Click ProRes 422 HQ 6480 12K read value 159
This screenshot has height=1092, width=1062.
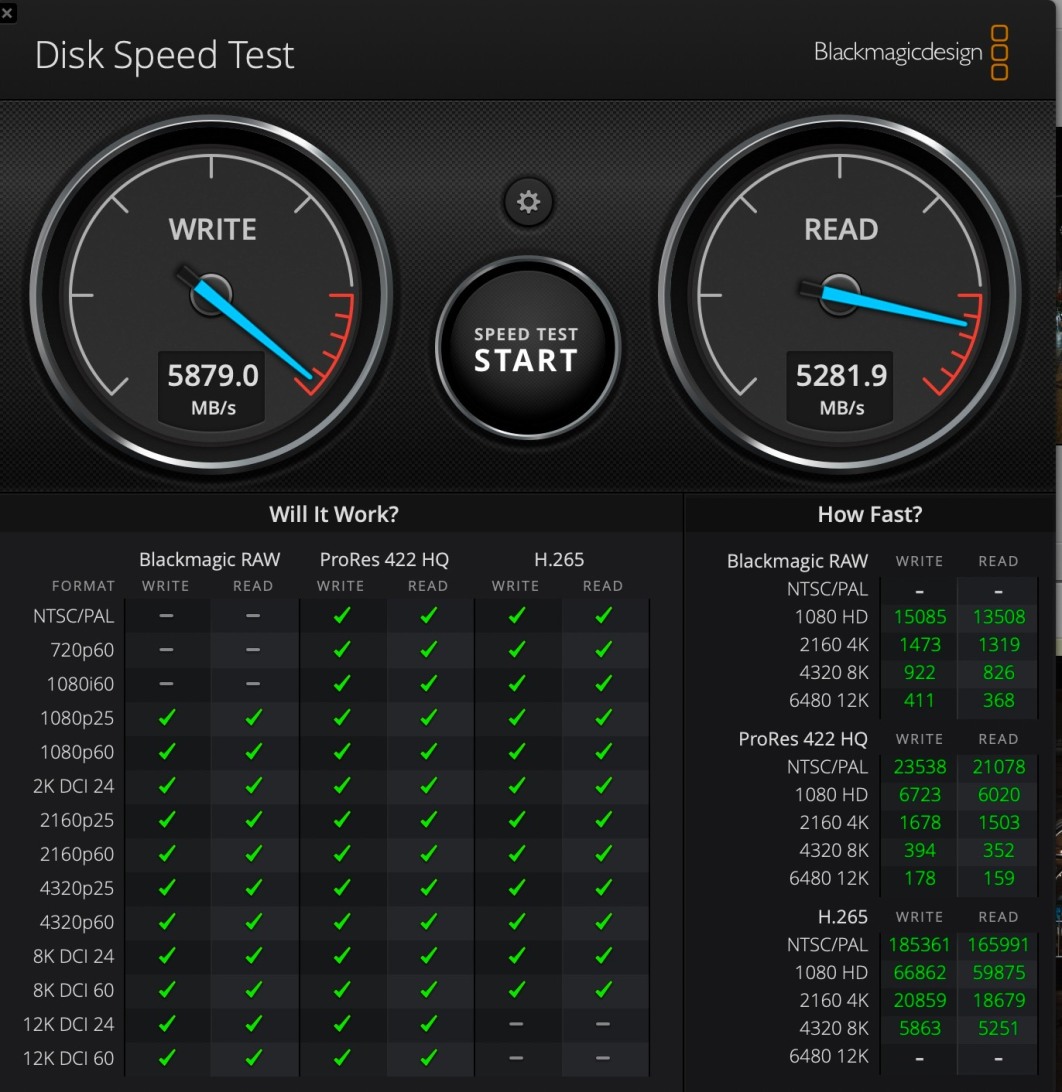(x=998, y=878)
